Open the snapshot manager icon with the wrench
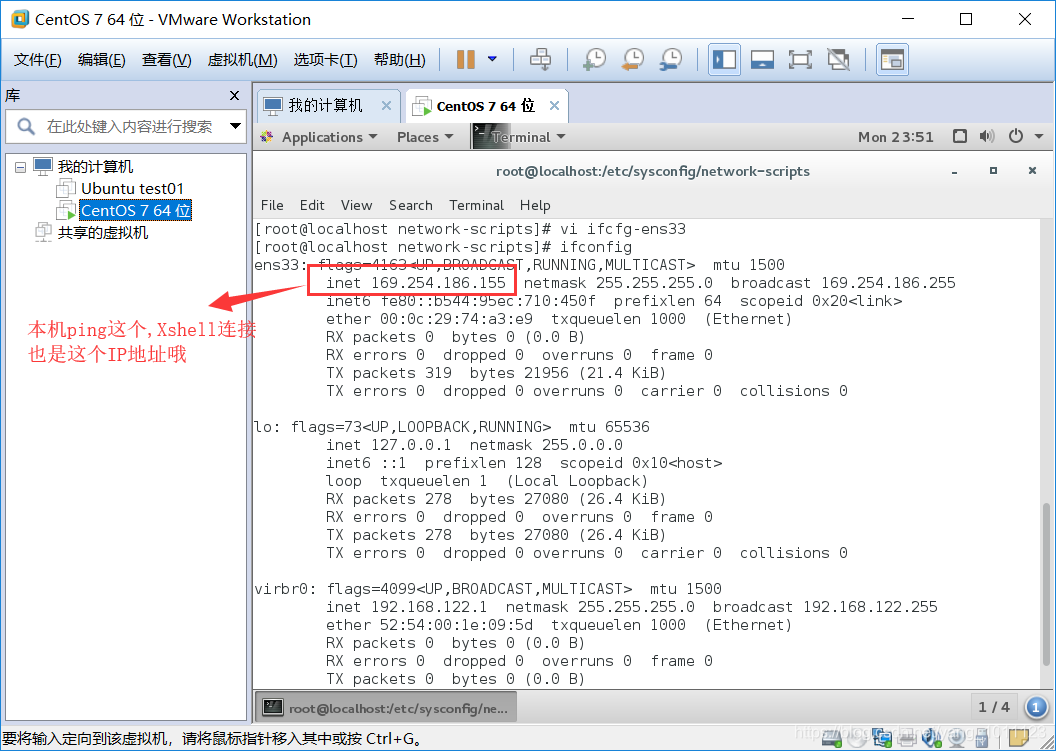 point(671,59)
